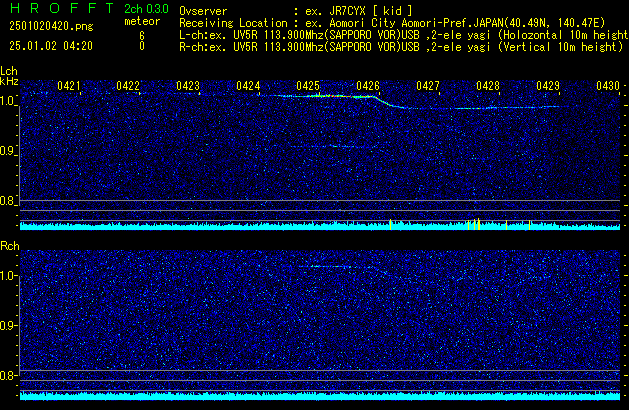Image resolution: width=629 pixels, height=410 pixels.
Task: Click the 1.0 frequency label in Lch
Action: (8, 101)
